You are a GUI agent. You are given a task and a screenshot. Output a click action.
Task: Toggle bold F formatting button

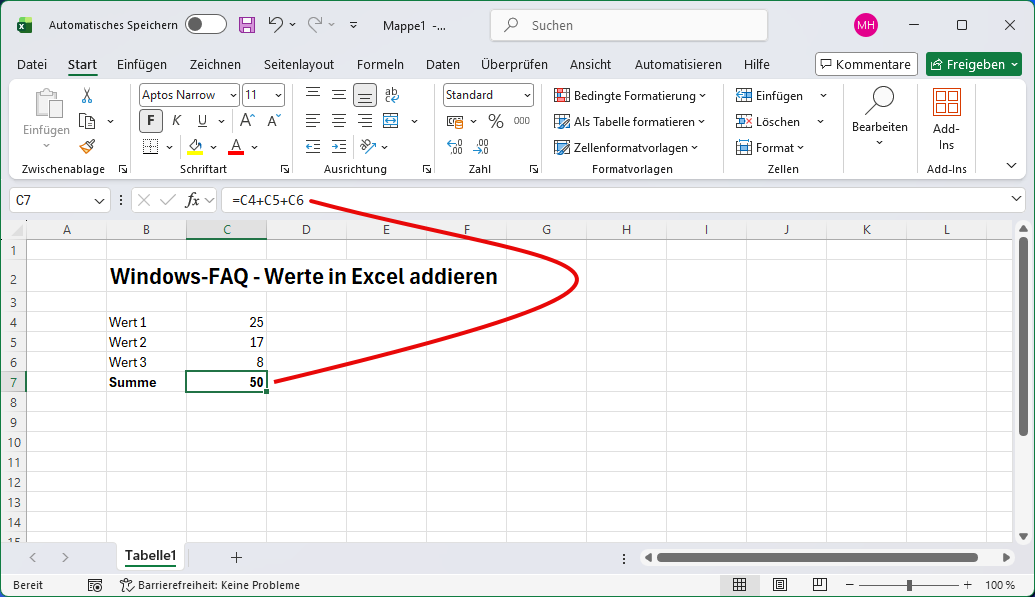[x=150, y=121]
